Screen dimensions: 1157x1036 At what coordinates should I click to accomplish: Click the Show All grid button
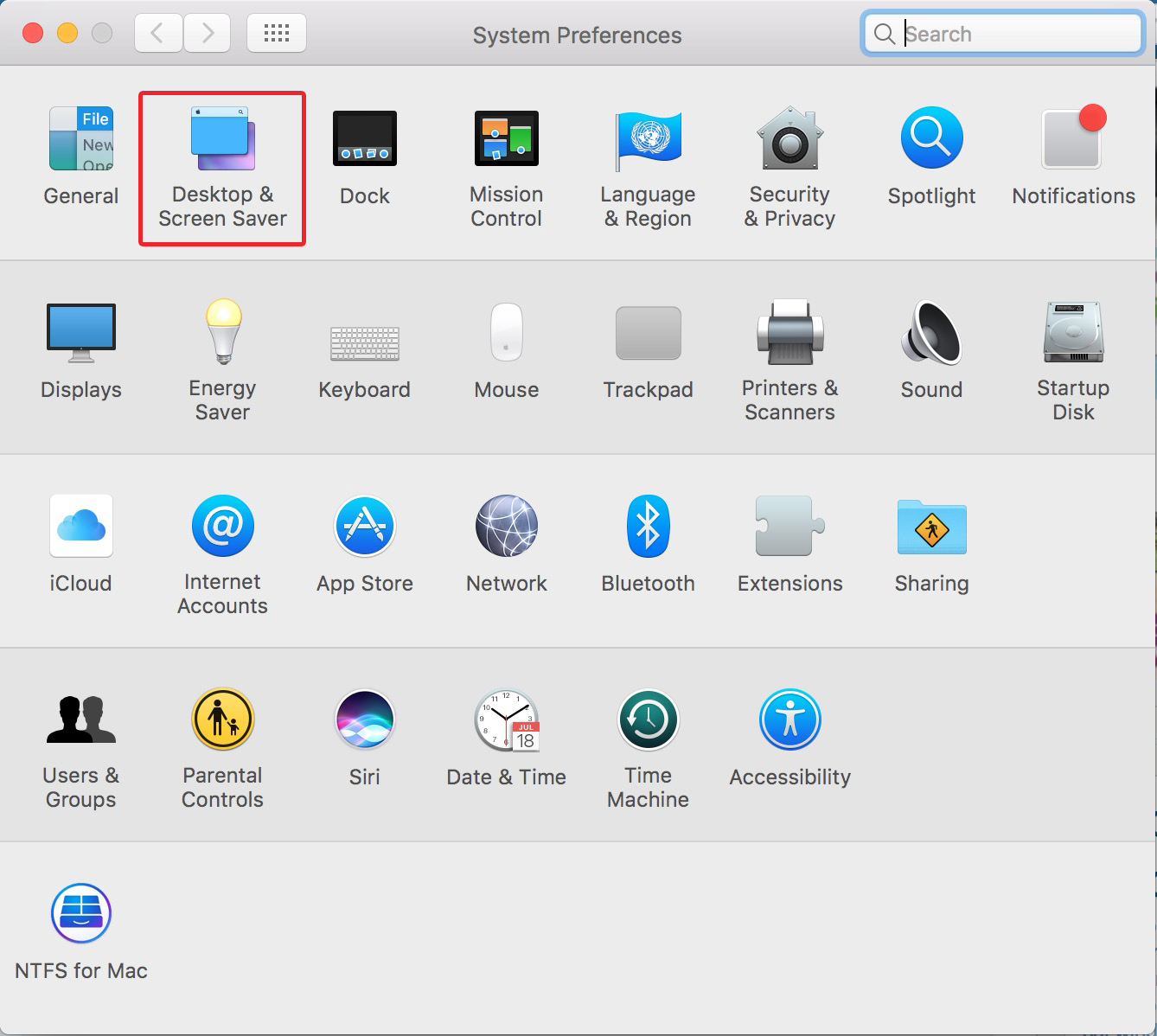277,34
